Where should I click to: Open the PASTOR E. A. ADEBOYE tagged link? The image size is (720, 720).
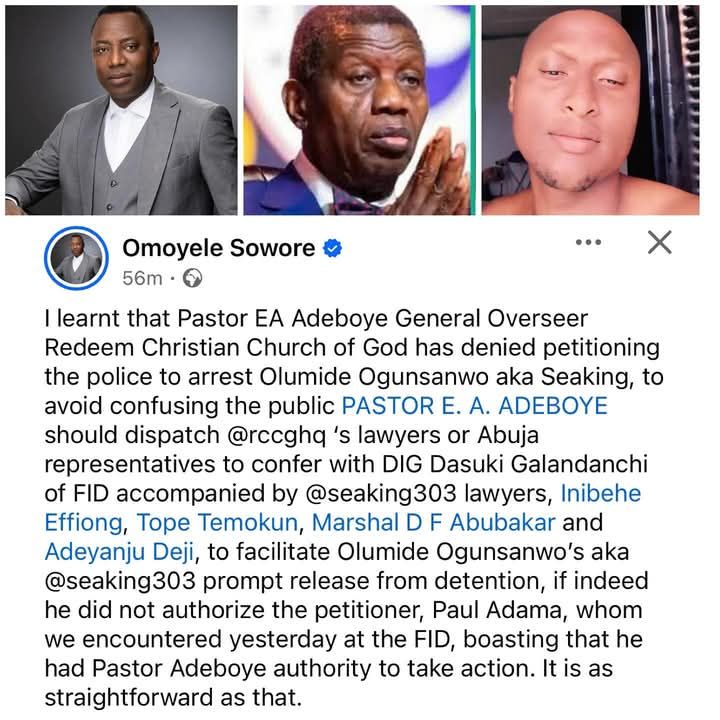(475, 406)
